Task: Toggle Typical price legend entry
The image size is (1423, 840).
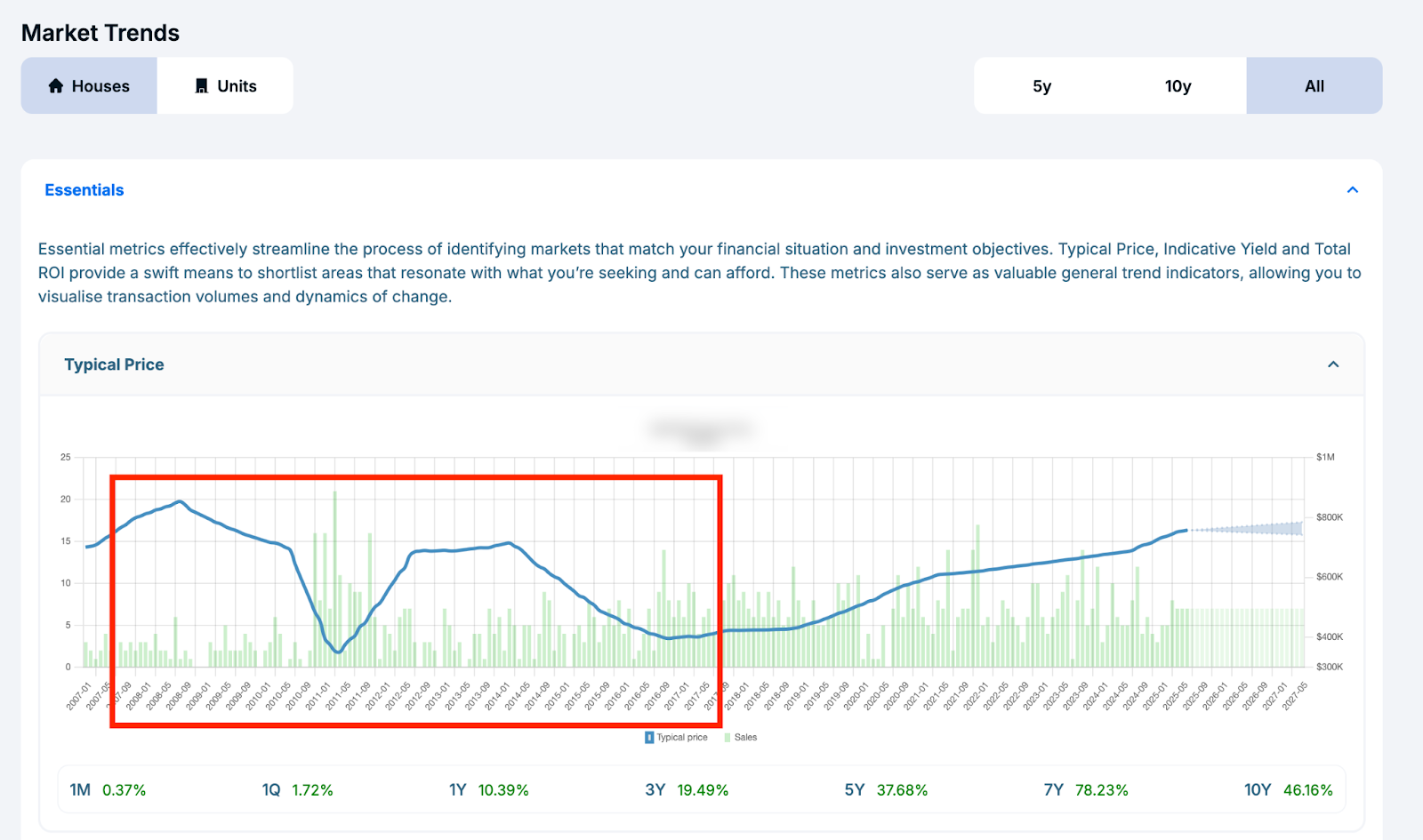Action: 677,737
